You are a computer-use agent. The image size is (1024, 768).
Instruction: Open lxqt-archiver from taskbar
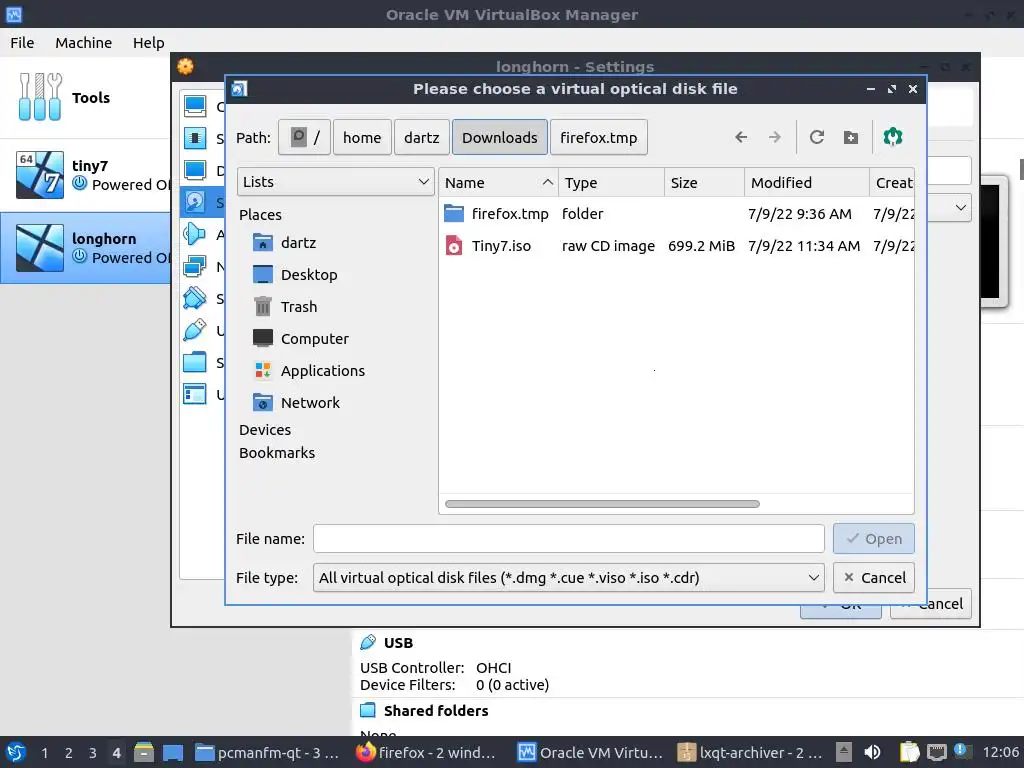point(750,753)
